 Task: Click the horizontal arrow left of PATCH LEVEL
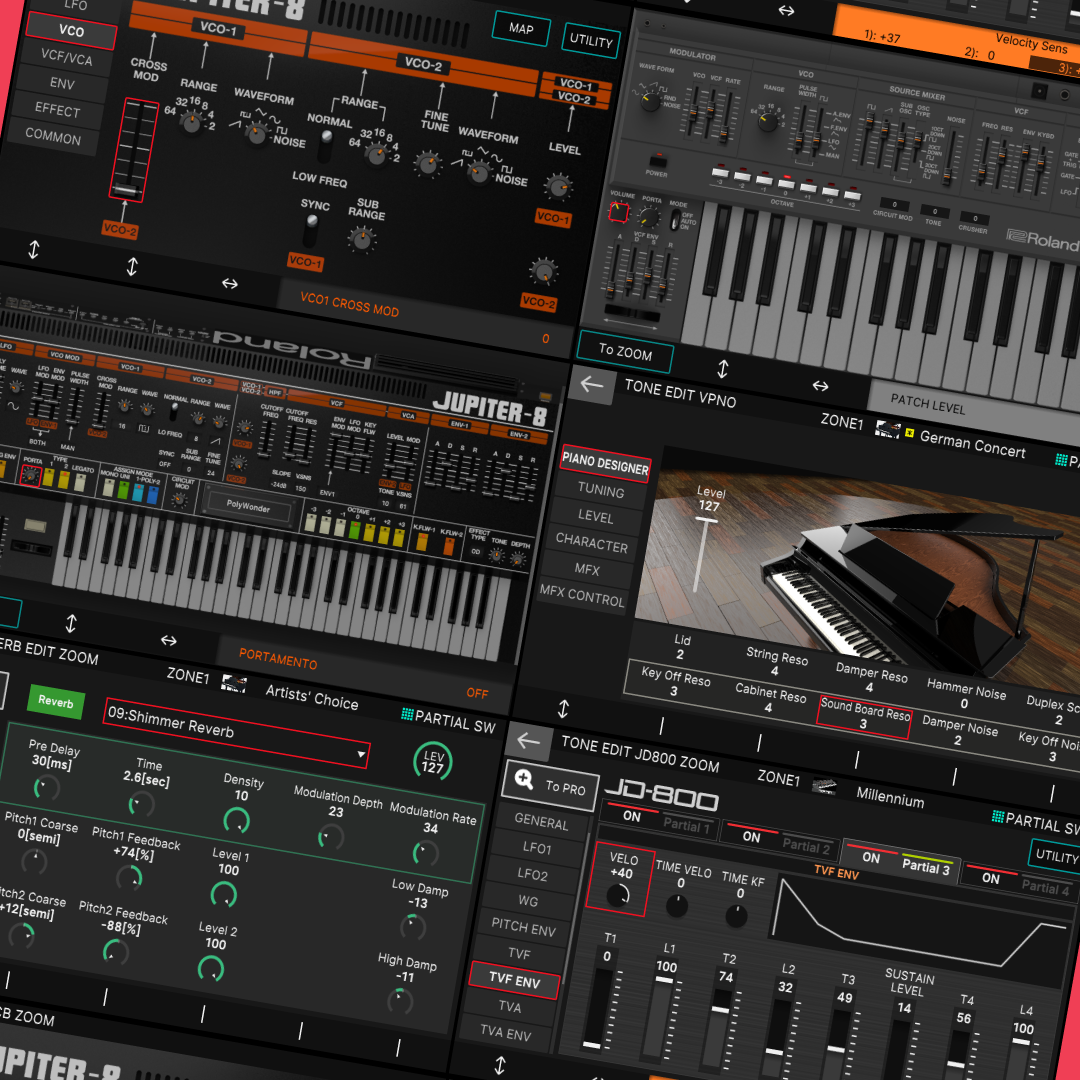point(820,386)
